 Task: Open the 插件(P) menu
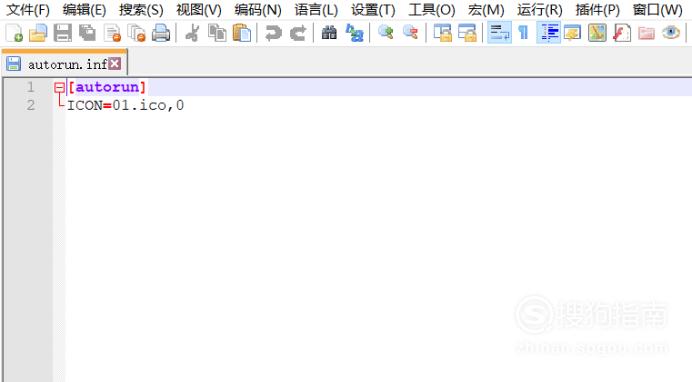pyautogui.click(x=598, y=10)
